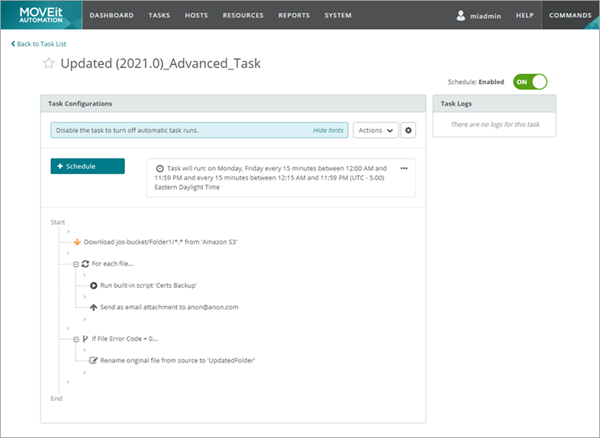Click the orange download arrow icon
The image size is (600, 438).
(x=77, y=242)
